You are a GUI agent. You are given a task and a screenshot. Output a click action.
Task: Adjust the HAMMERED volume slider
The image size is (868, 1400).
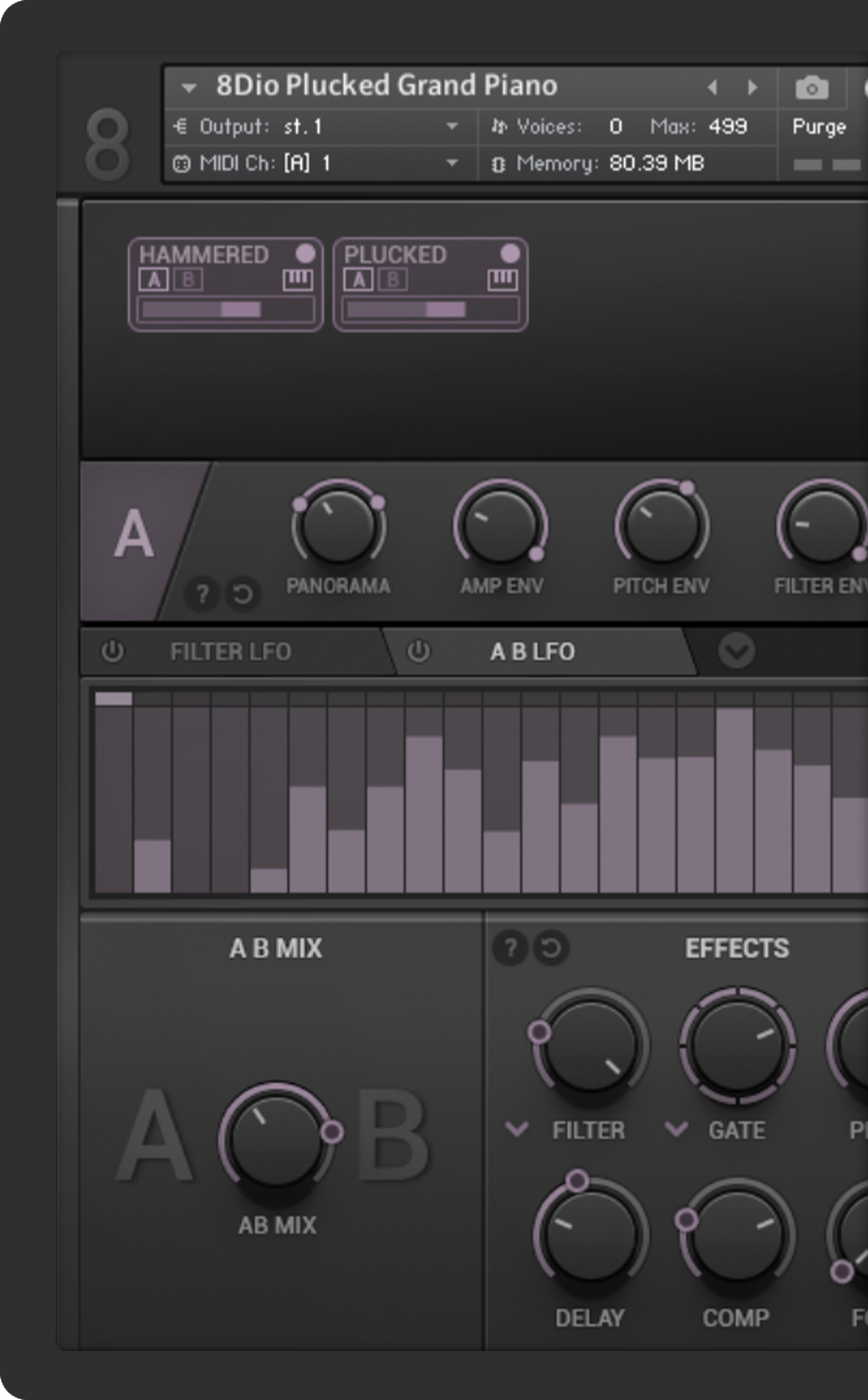226,309
